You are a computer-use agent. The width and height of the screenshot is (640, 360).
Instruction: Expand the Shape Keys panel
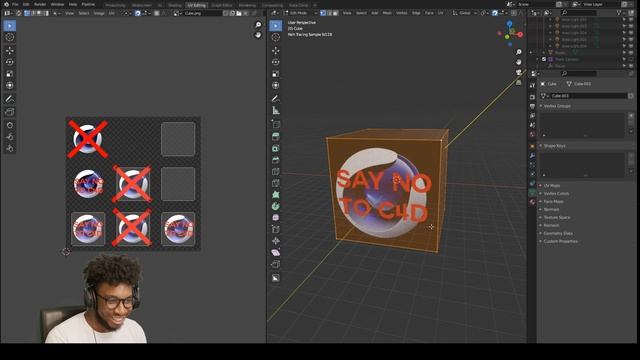[554, 146]
